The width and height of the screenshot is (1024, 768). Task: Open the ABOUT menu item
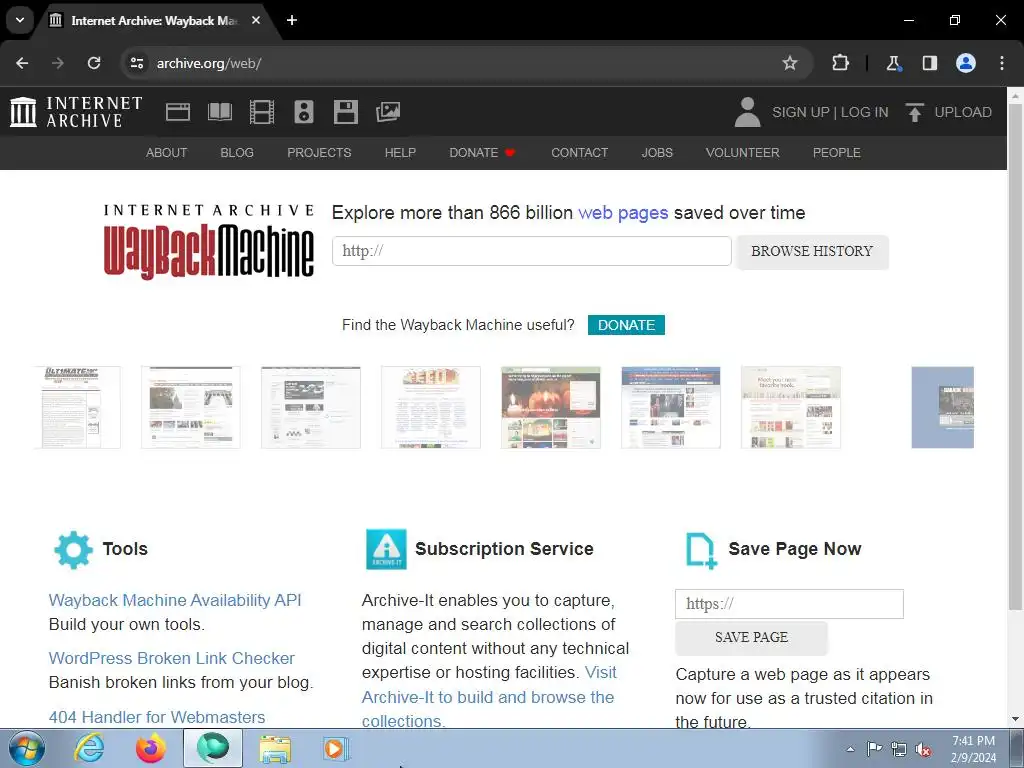point(167,152)
